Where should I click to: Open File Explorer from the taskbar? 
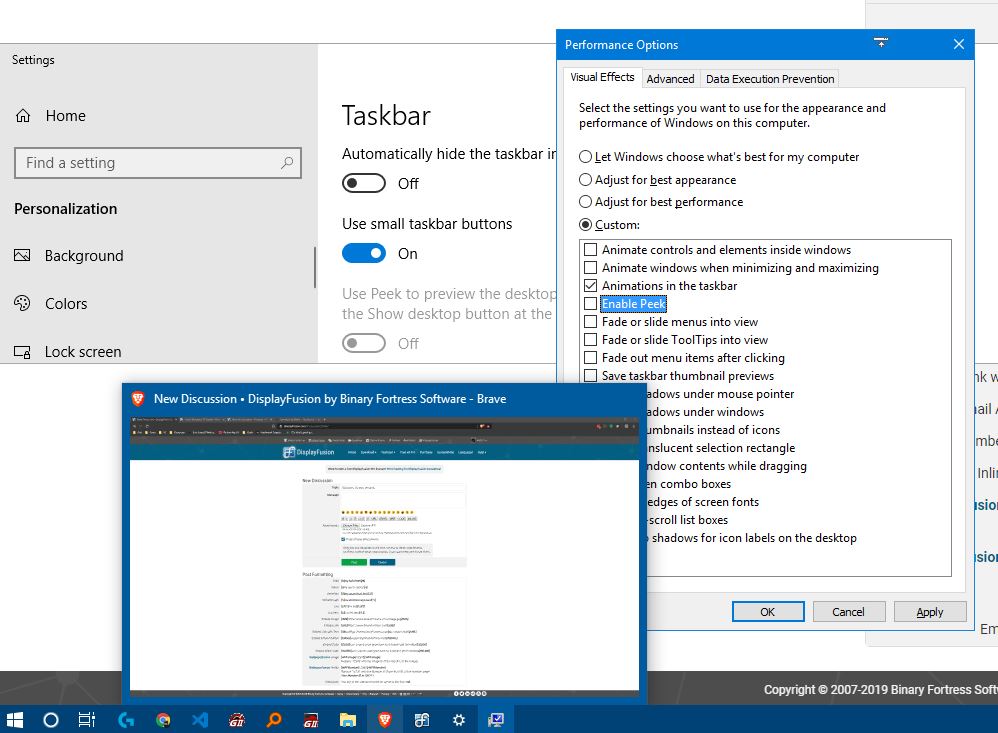point(347,719)
